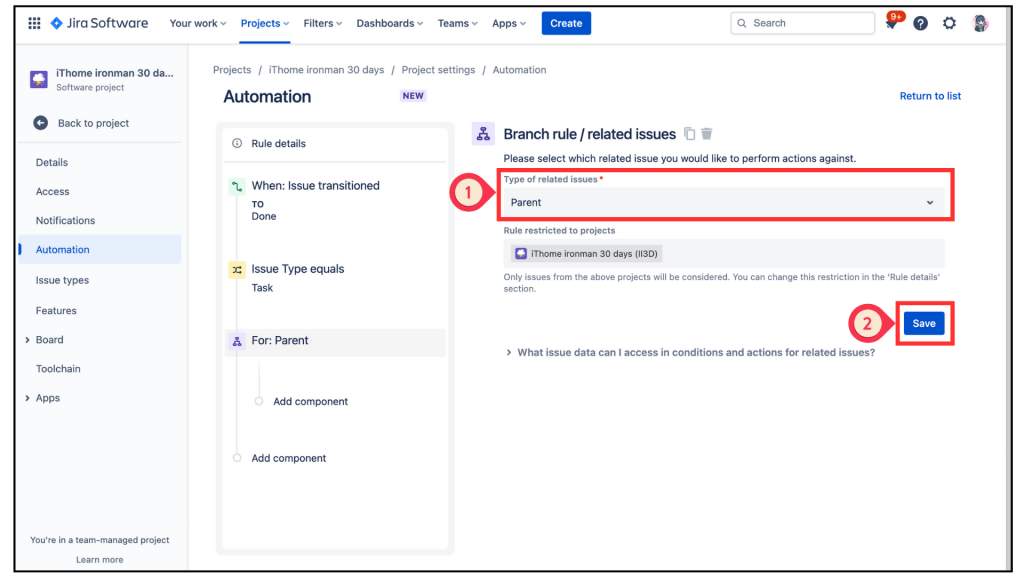Open the Settings gear icon
Screen dimensions: 1024x576
pos(949,24)
